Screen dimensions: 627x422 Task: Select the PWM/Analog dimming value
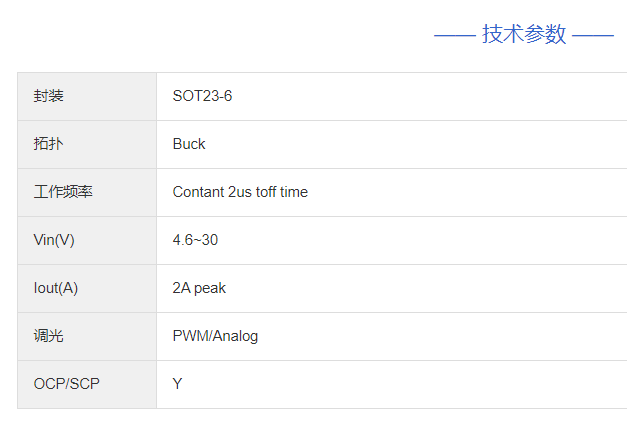pos(215,336)
